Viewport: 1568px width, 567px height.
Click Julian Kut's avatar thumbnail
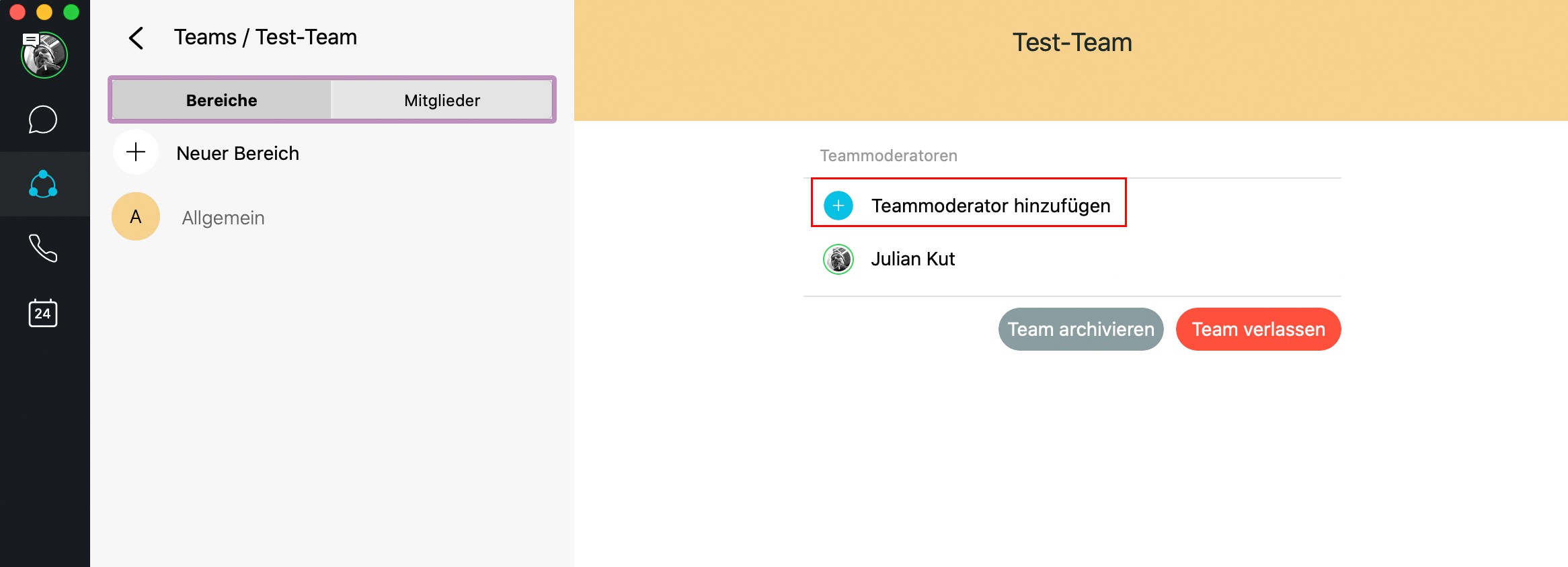(x=838, y=259)
